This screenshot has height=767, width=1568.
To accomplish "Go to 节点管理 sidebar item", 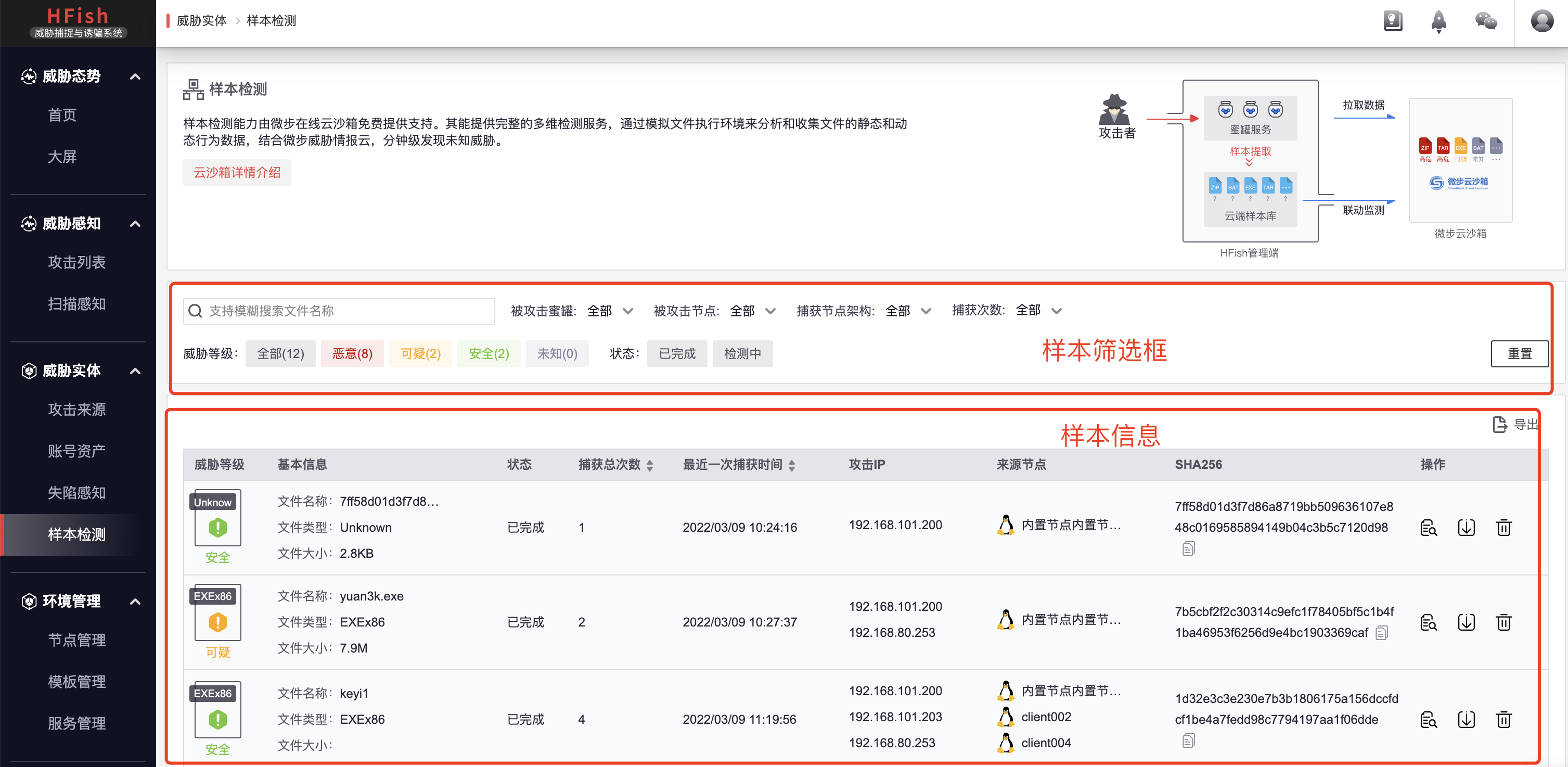I will [76, 640].
